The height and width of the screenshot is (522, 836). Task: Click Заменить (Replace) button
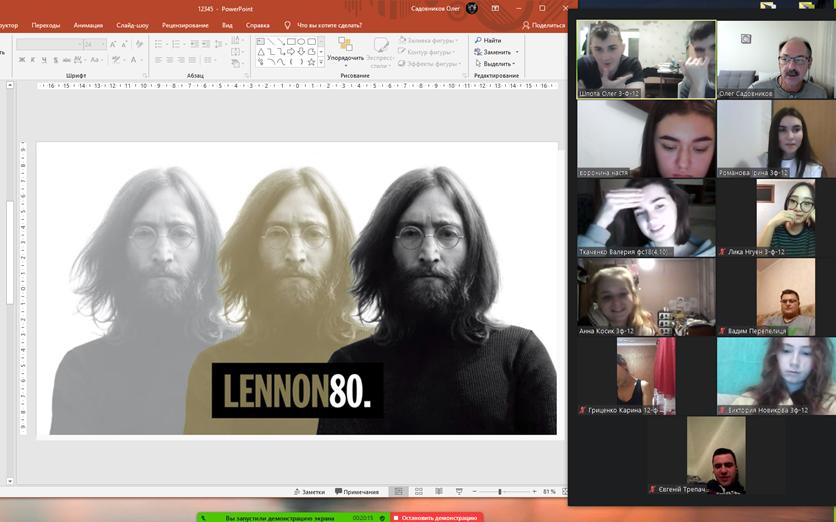point(496,52)
